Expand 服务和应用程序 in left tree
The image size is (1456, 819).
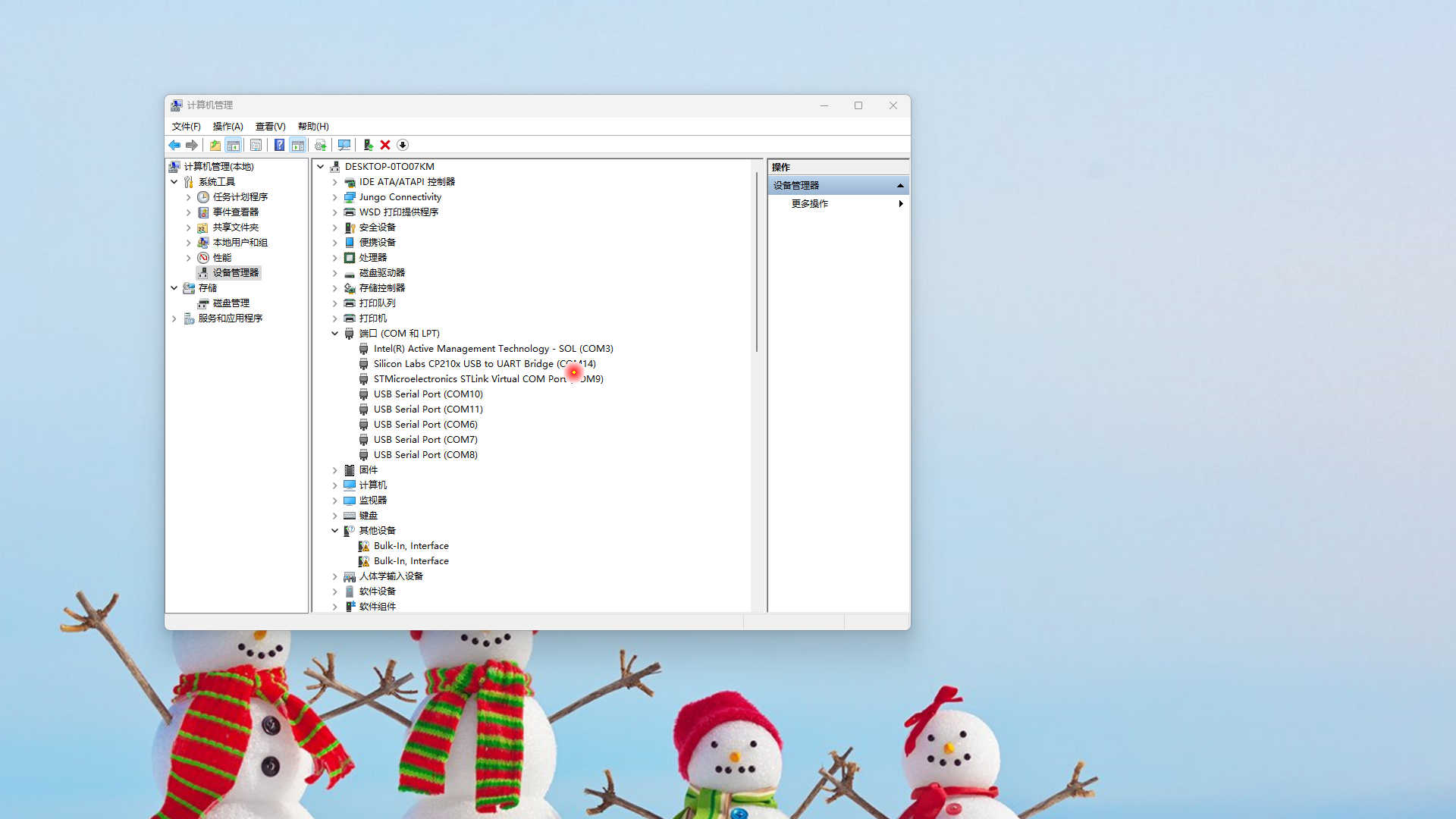coord(174,318)
